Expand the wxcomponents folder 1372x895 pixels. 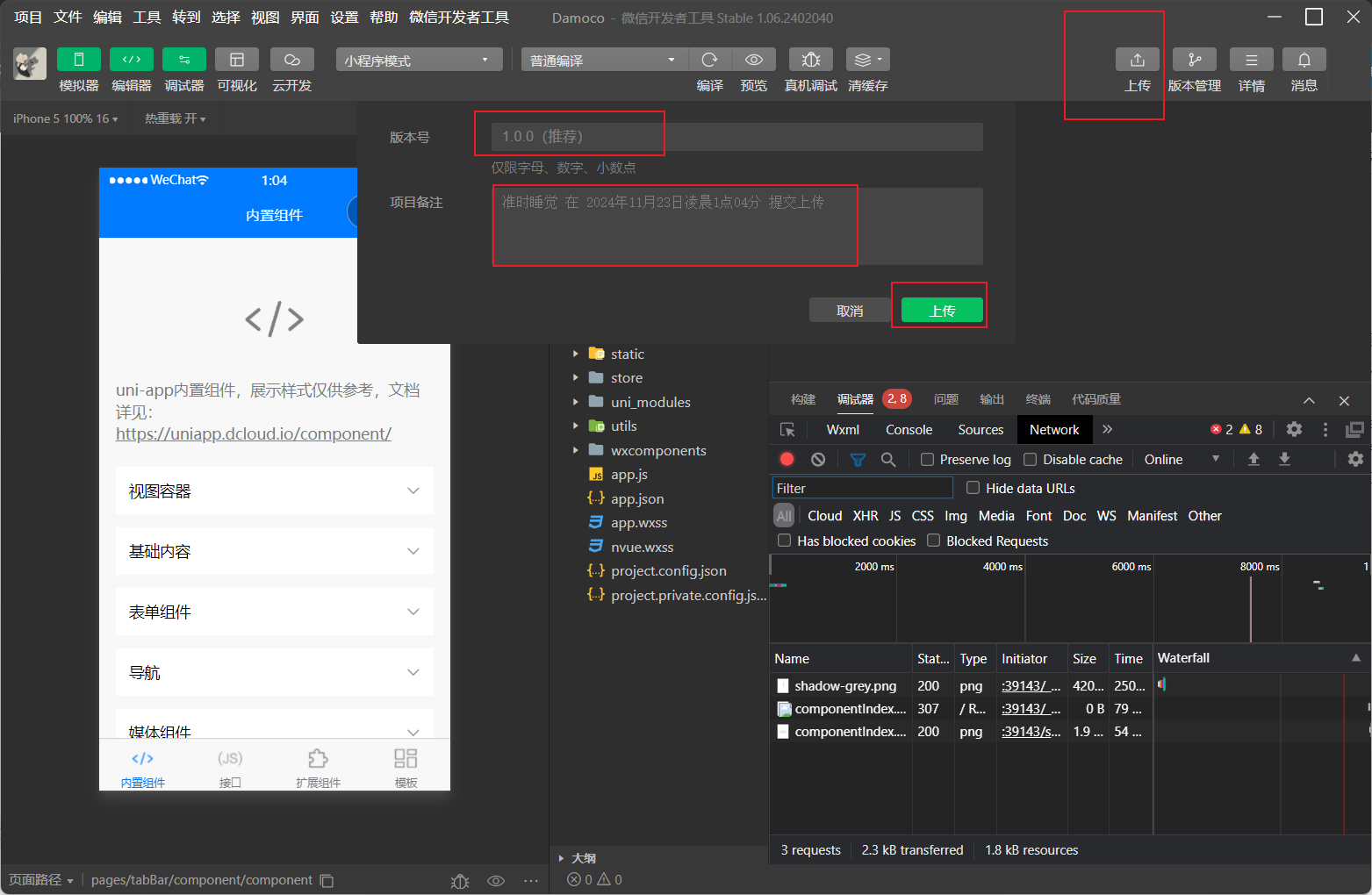[x=576, y=450]
